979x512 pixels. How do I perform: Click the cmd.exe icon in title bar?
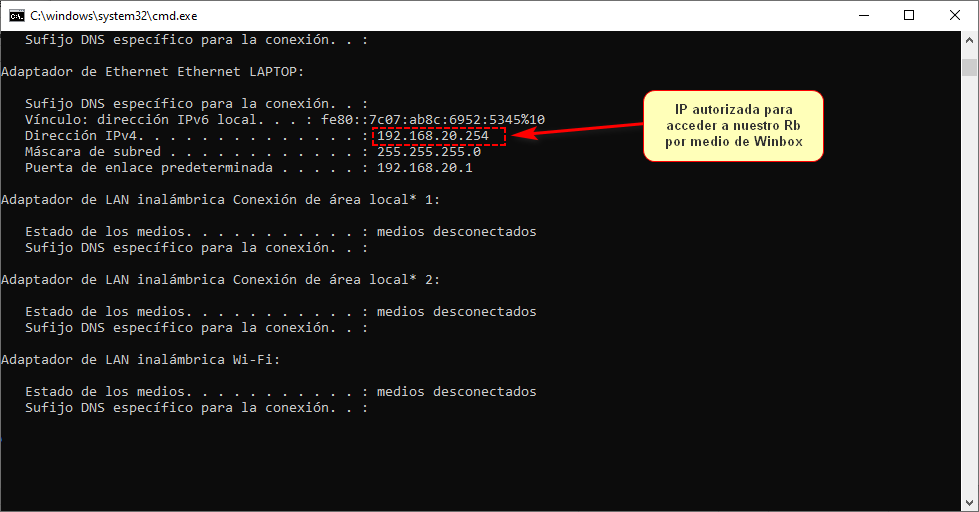17,15
